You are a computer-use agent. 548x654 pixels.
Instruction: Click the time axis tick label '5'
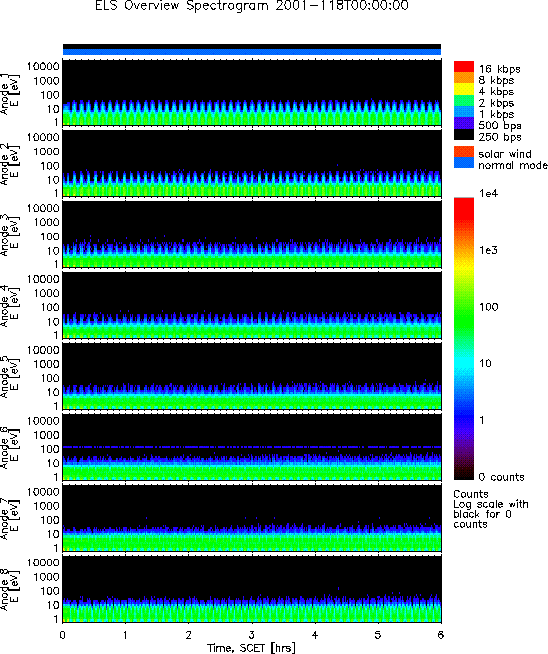coord(378,635)
